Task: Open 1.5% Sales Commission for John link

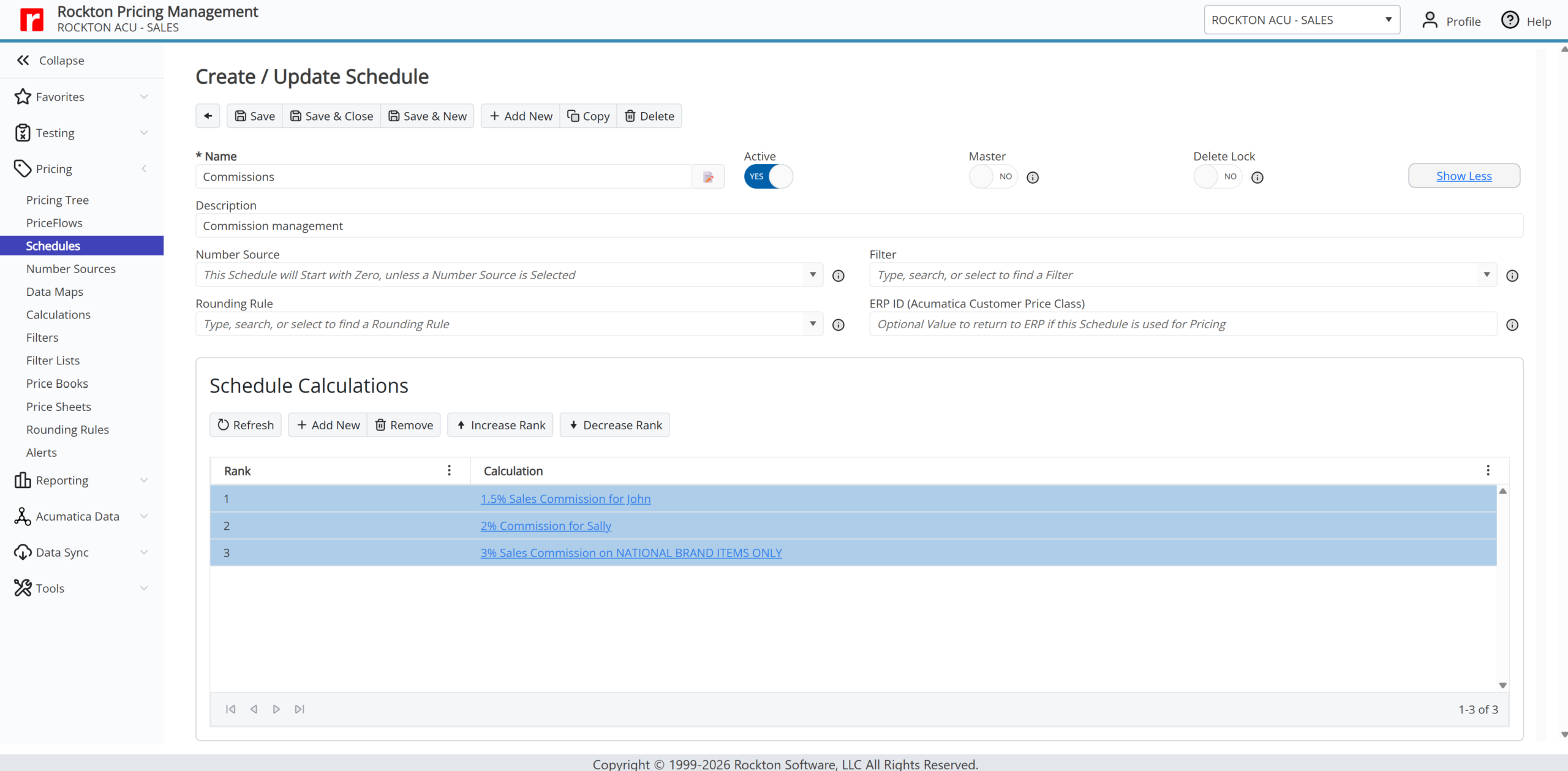Action: (x=565, y=499)
